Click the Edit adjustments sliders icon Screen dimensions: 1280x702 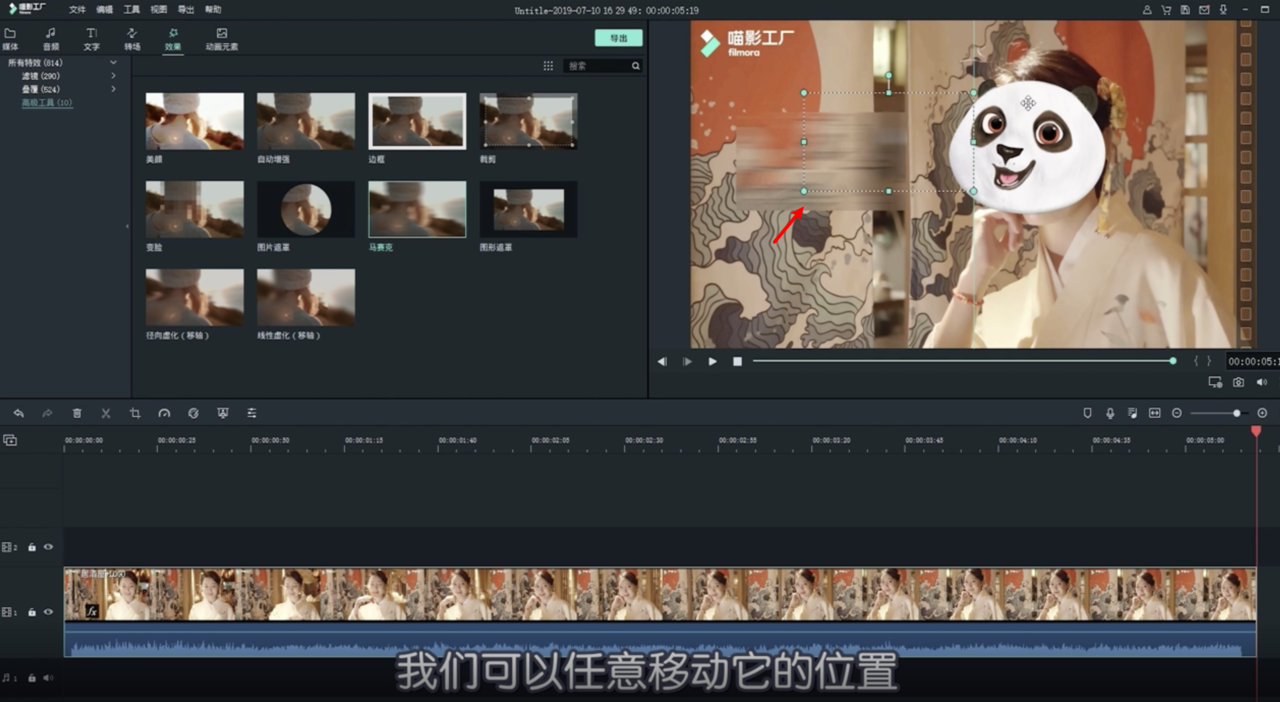[252, 413]
